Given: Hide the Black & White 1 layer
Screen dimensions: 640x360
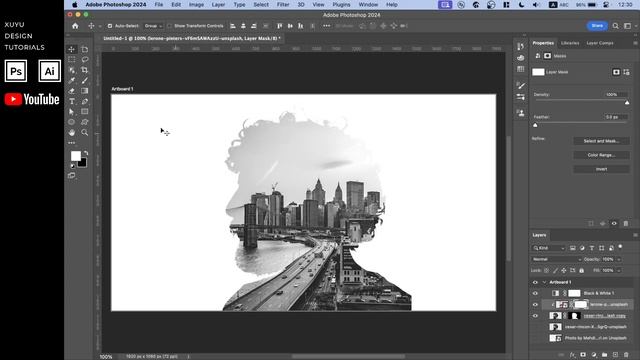Looking at the screenshot, I should [535, 293].
